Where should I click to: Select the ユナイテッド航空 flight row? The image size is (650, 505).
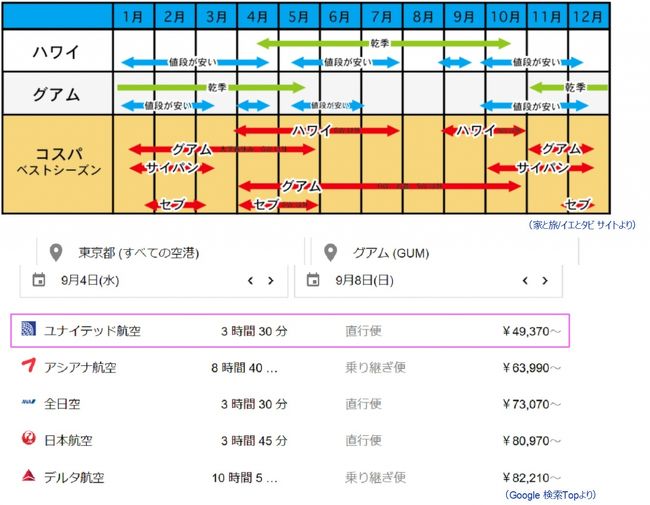(x=290, y=330)
